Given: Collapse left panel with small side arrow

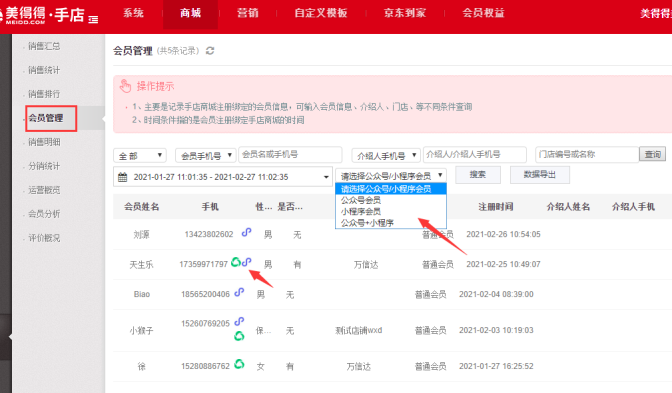Looking at the screenshot, I should click(x=10, y=337).
